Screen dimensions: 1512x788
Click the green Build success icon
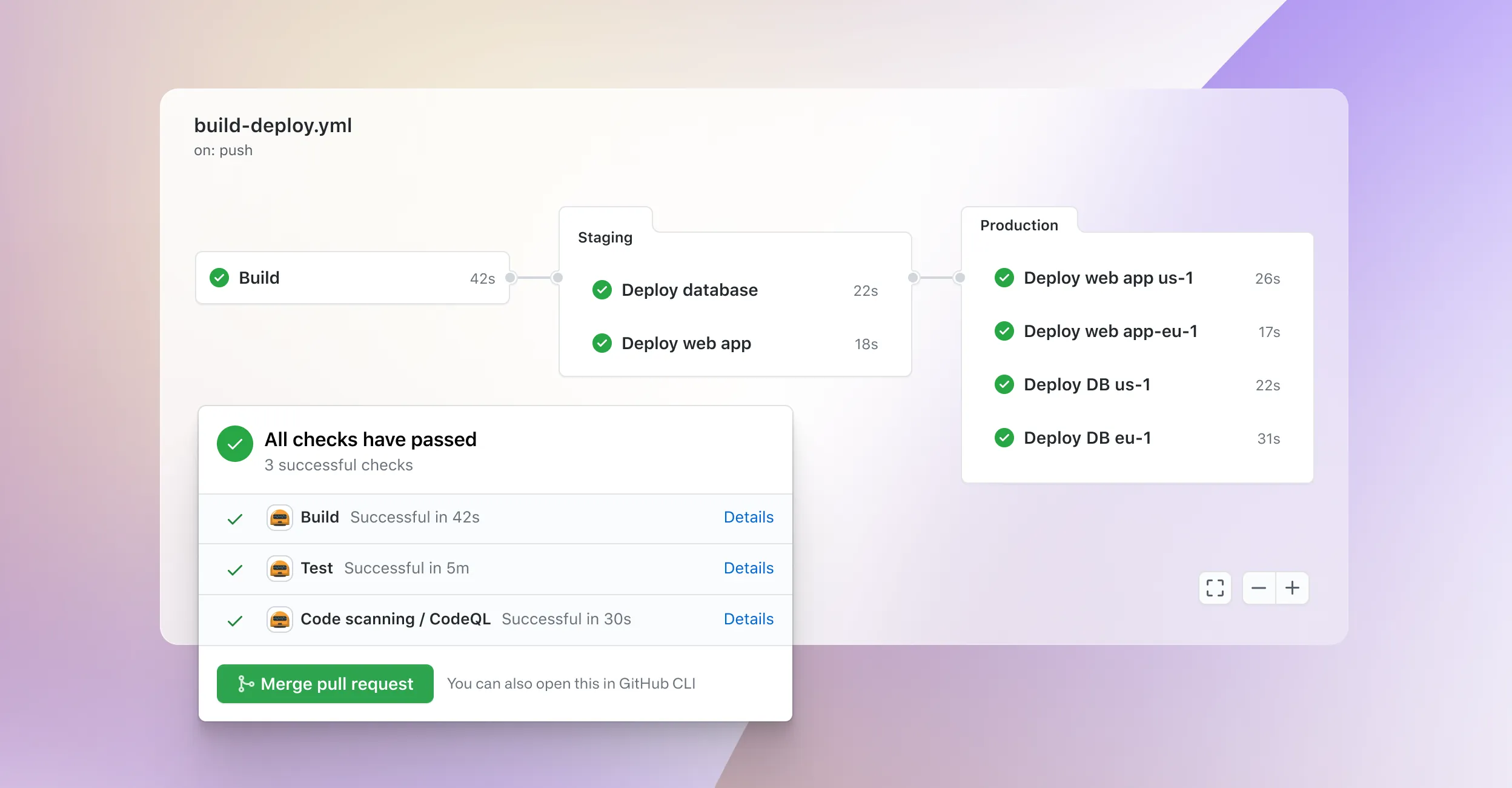(218, 277)
